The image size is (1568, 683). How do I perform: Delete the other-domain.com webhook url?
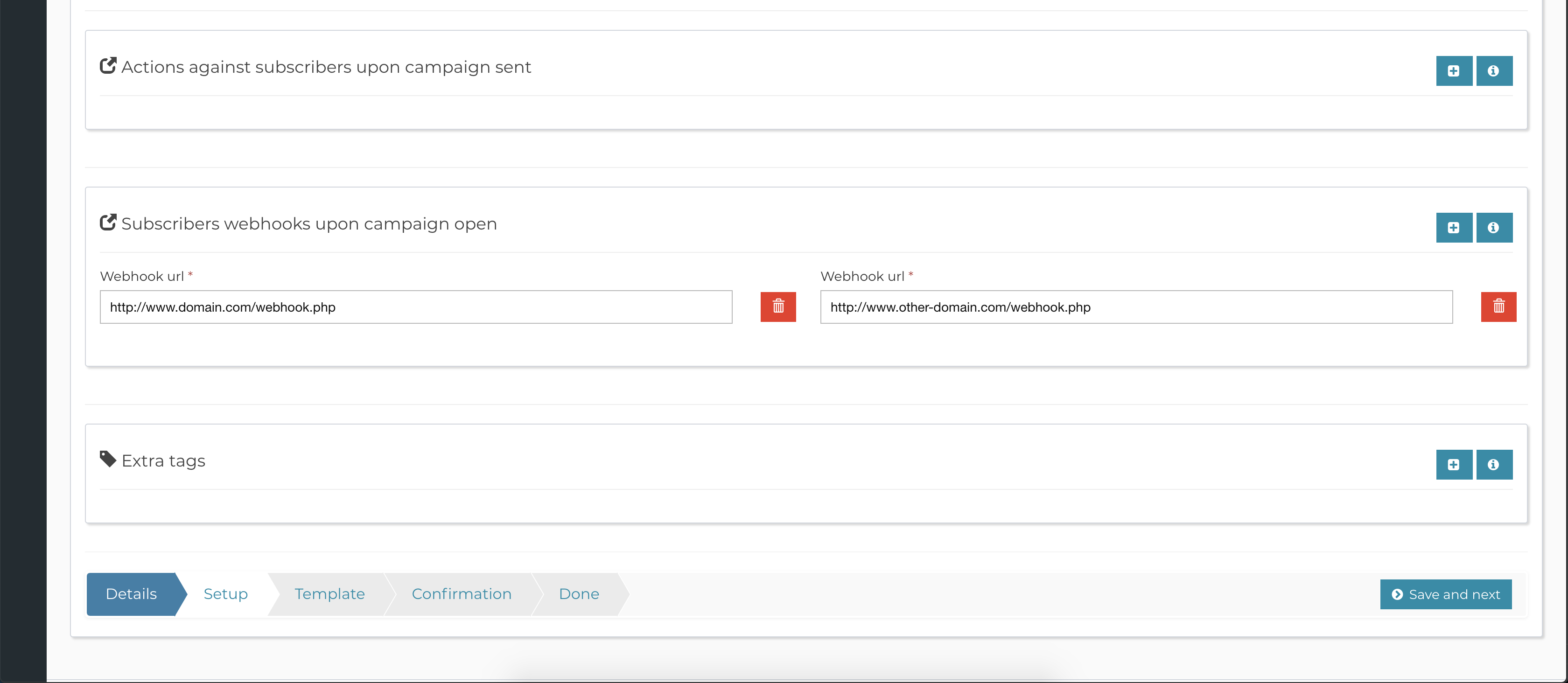pyautogui.click(x=1498, y=307)
